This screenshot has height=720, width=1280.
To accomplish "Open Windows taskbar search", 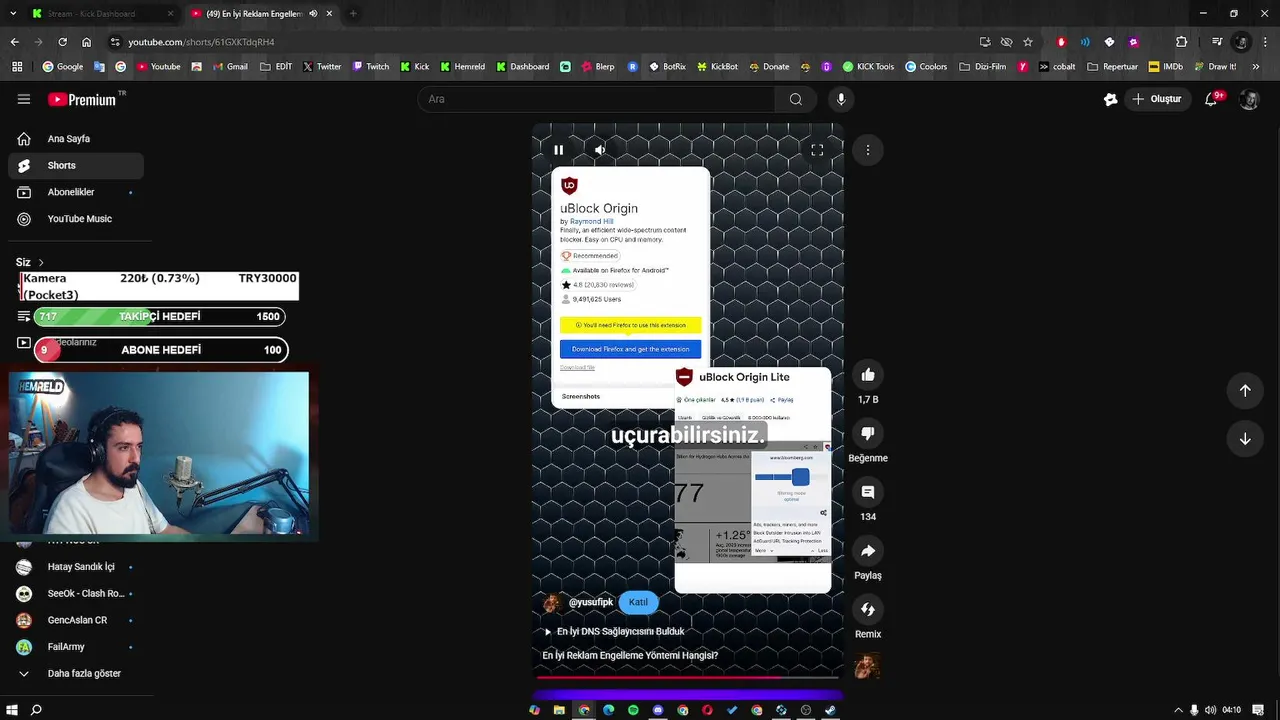I will pos(36,710).
